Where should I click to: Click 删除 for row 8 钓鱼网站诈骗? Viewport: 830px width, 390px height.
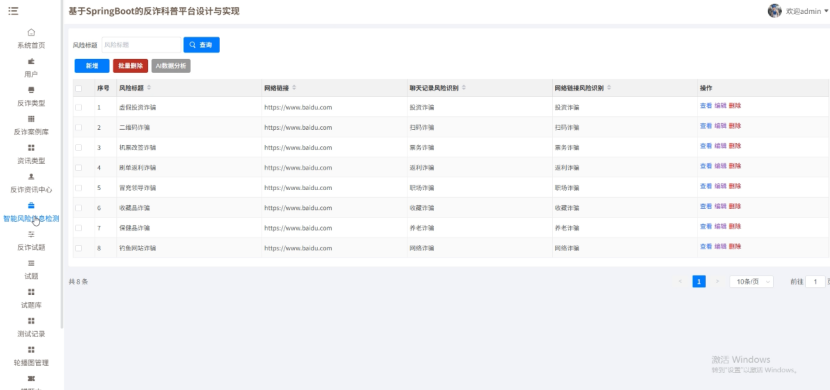pos(735,247)
